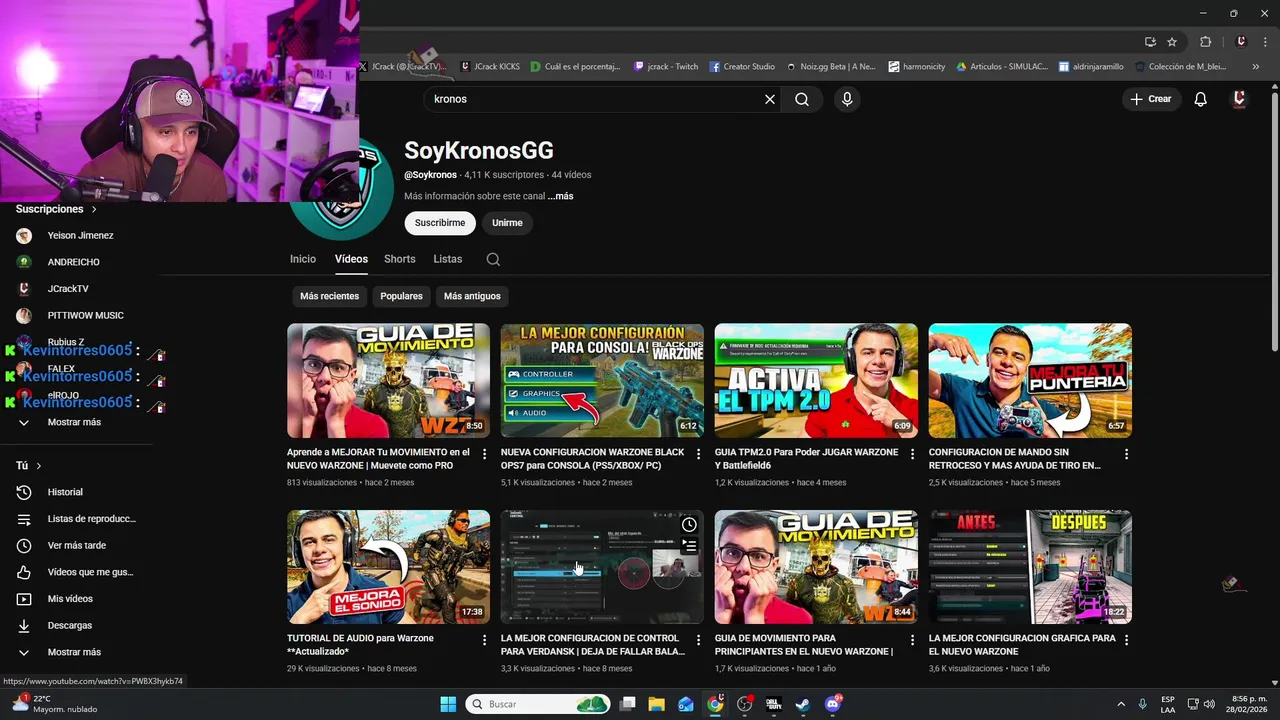Click the magnifier search button
This screenshot has width=1280, height=720.
802,99
